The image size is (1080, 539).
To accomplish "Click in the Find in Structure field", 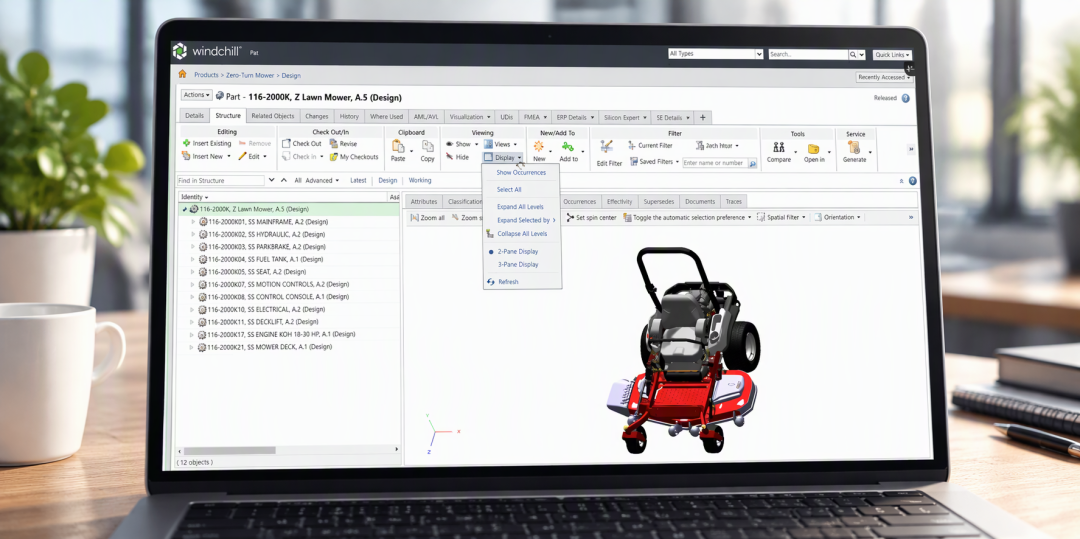I will click(220, 180).
